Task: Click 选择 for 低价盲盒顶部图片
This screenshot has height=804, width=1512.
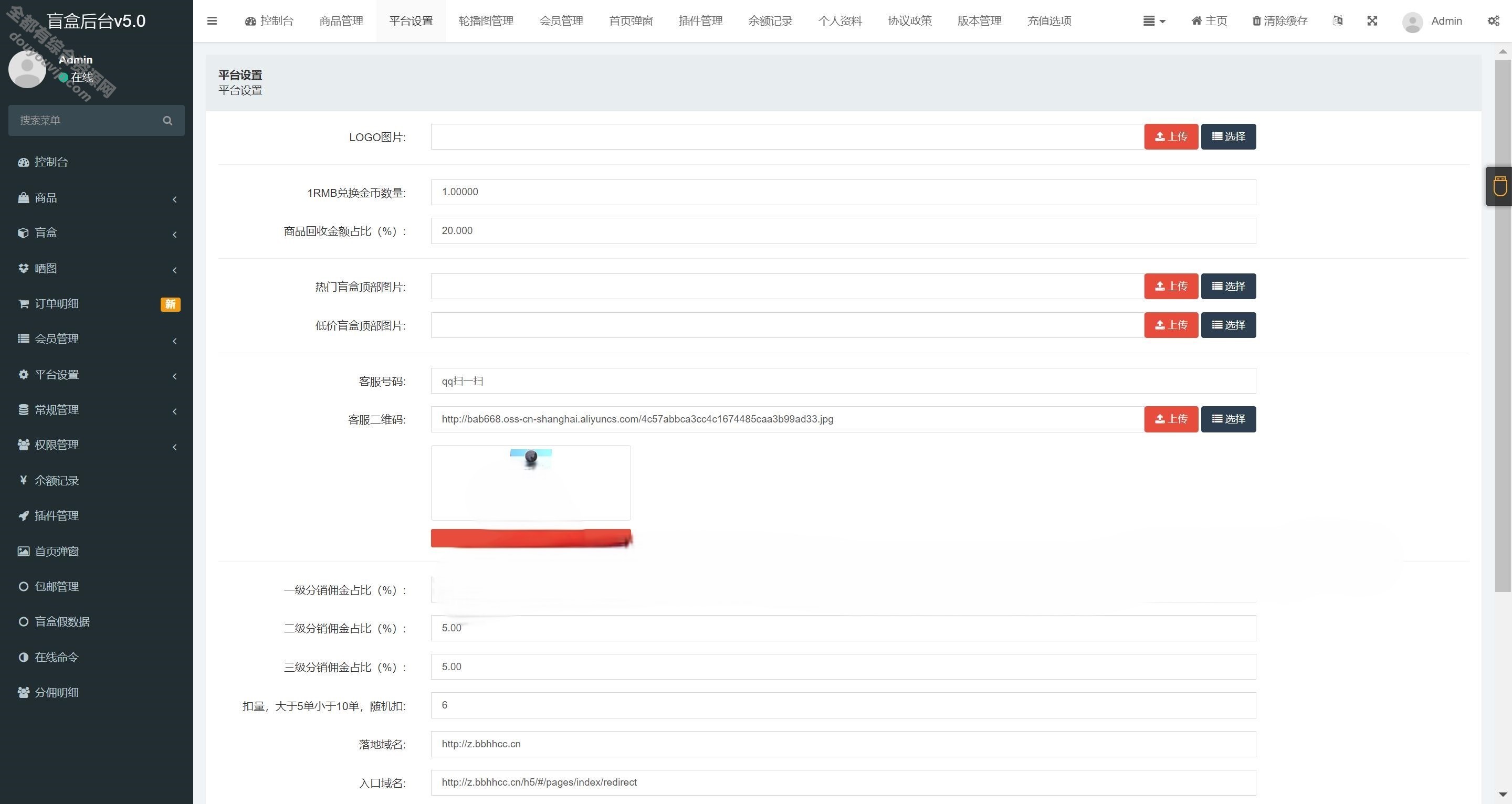Action: click(x=1228, y=325)
